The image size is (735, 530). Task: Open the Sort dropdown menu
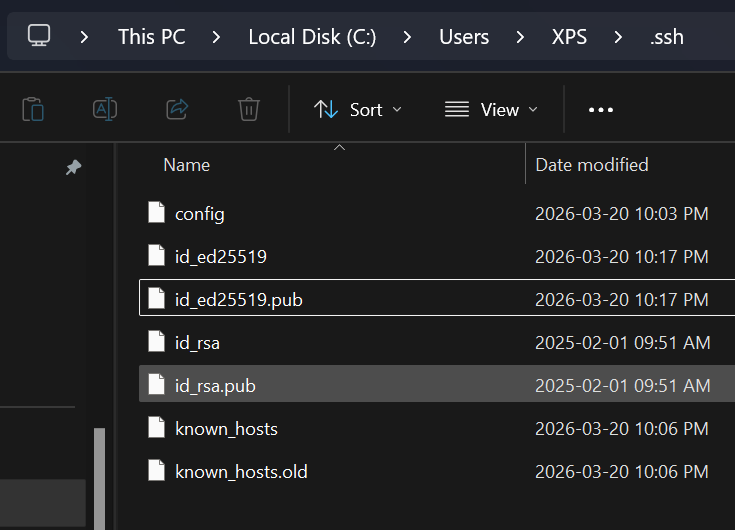tap(357, 109)
